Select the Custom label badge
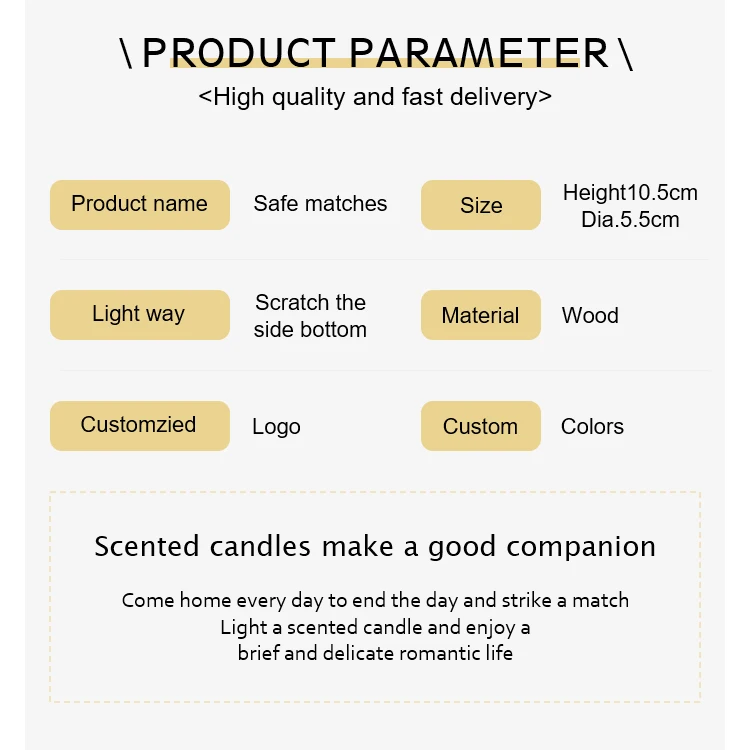The width and height of the screenshot is (750, 750). (x=481, y=426)
